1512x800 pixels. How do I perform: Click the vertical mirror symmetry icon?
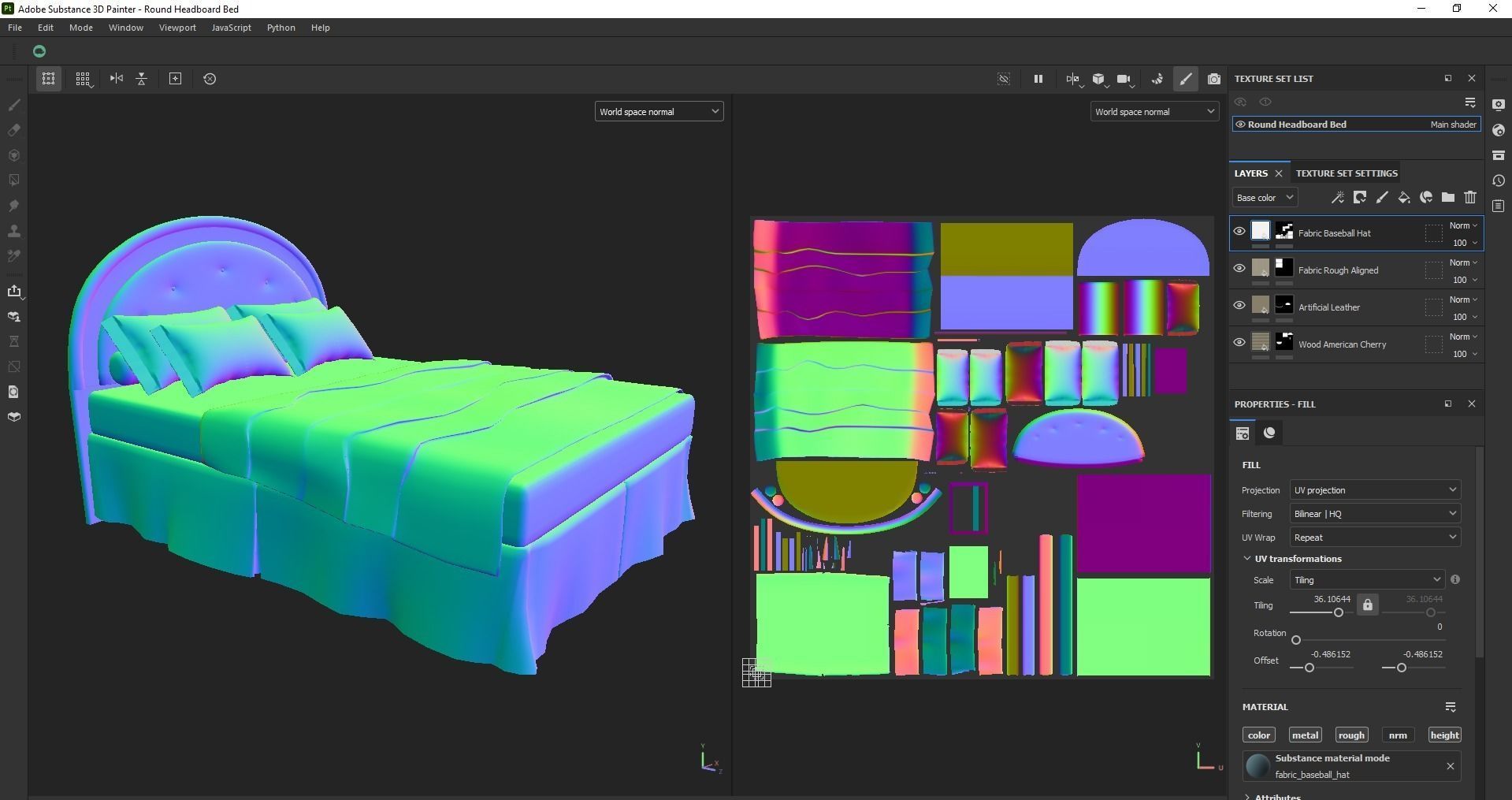pos(142,79)
